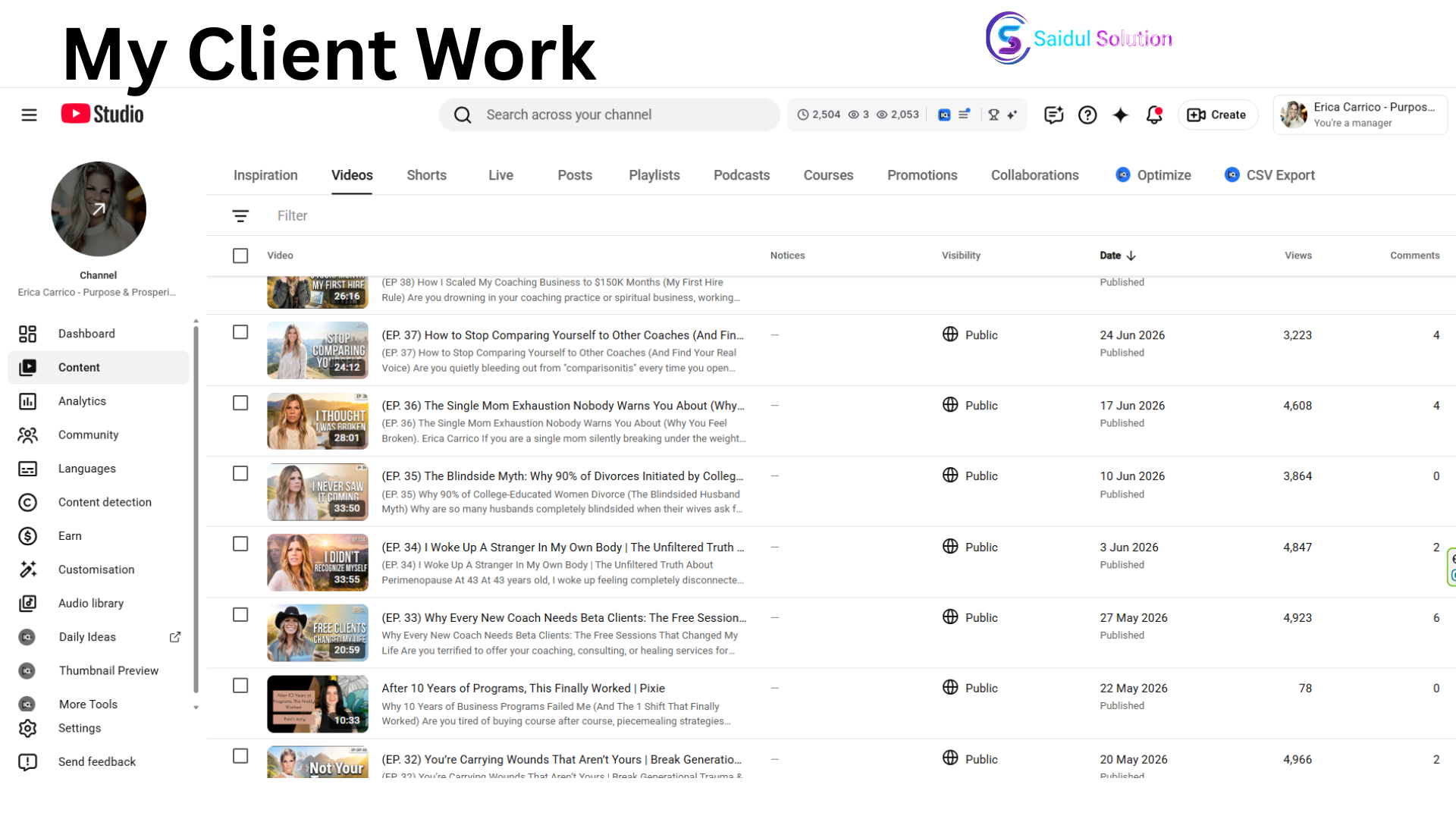The width and height of the screenshot is (1456, 819).
Task: Click the YouTube Studio logo
Action: click(x=102, y=115)
